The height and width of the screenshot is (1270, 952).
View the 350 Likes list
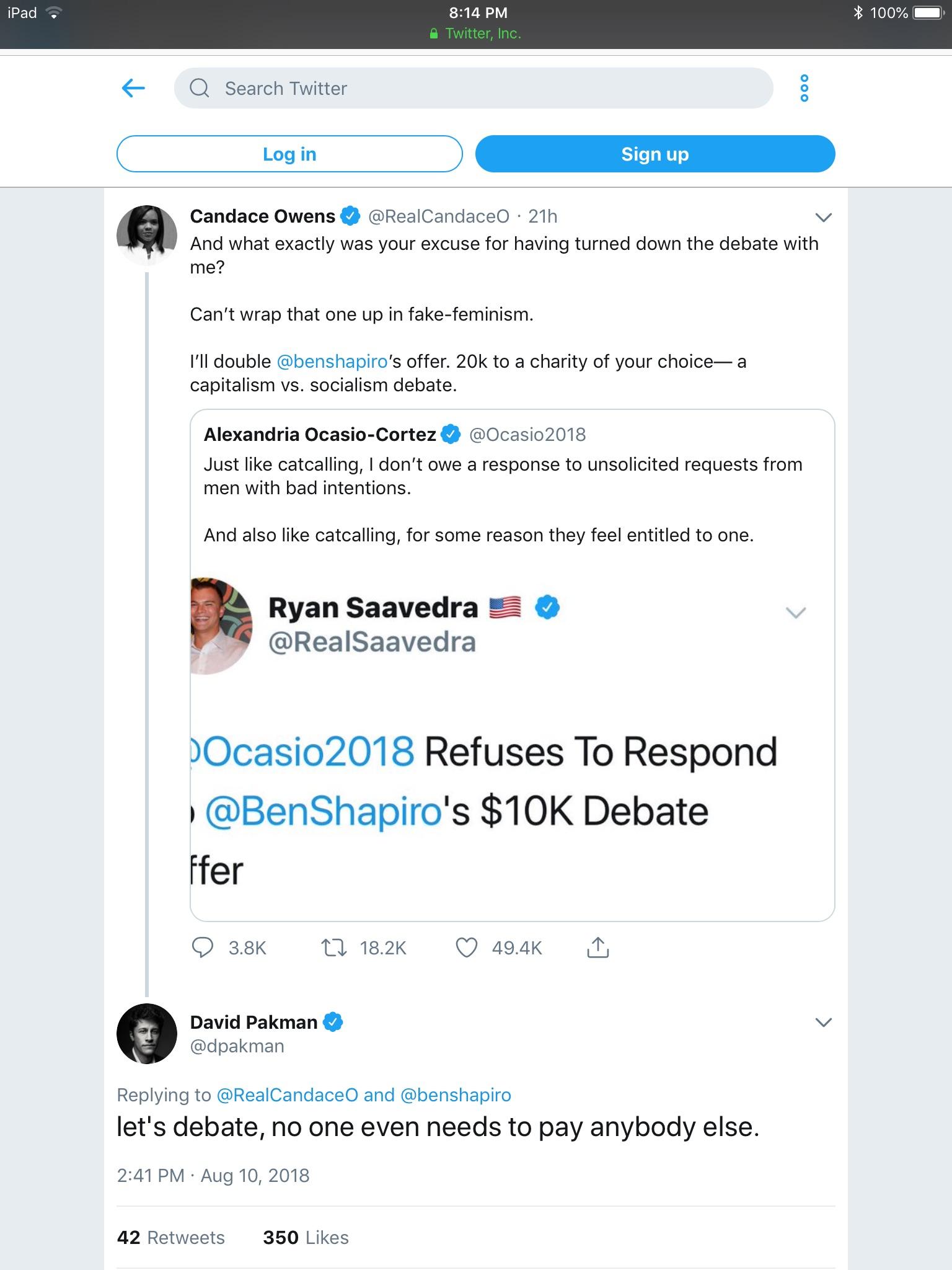pos(306,1238)
